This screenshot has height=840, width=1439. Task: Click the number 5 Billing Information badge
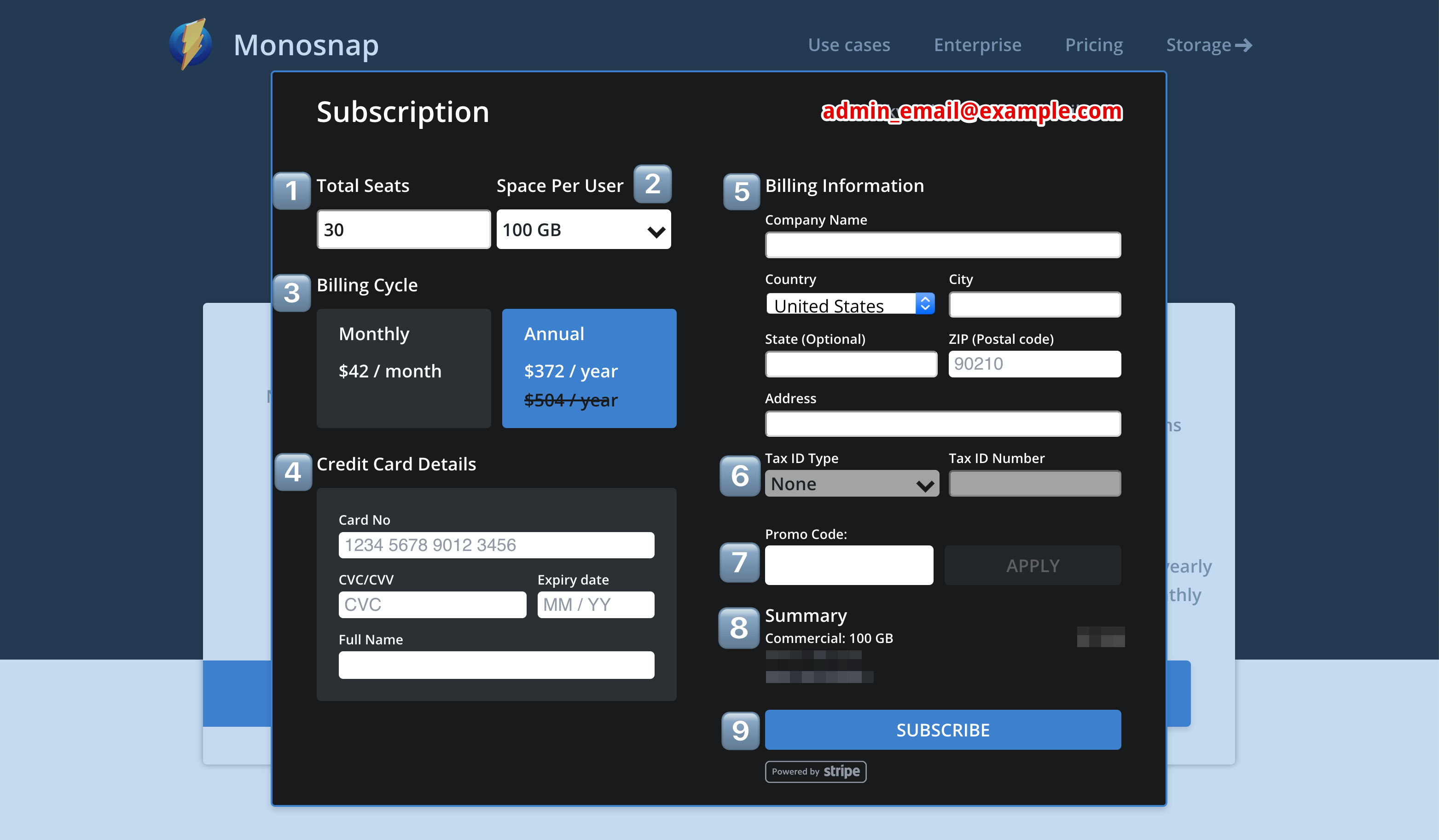coord(741,192)
